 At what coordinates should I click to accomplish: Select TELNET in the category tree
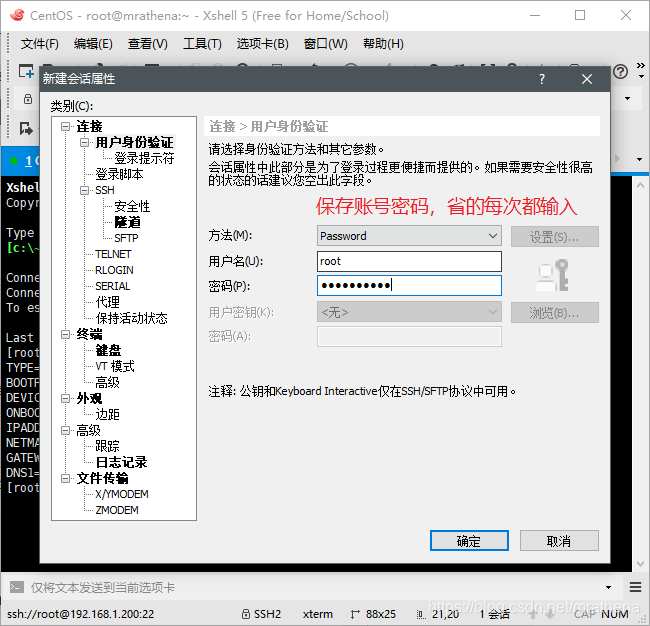pyautogui.click(x=113, y=254)
